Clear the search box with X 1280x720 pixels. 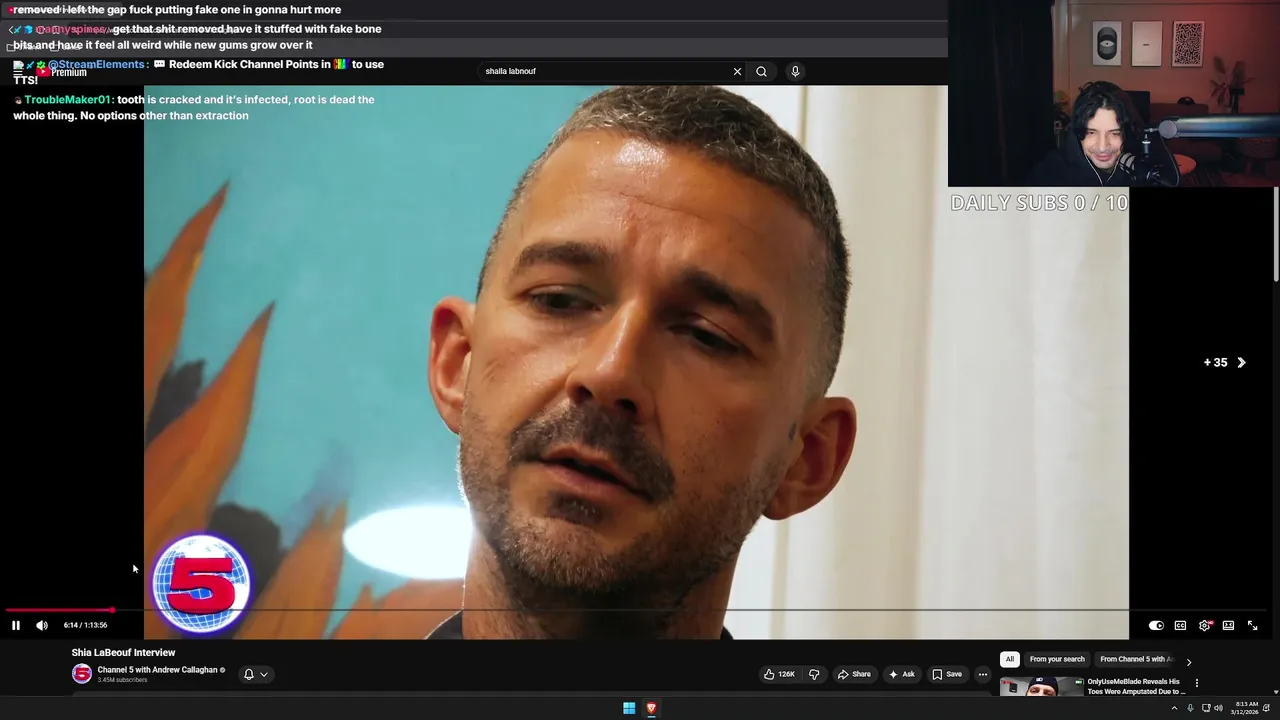pos(737,71)
